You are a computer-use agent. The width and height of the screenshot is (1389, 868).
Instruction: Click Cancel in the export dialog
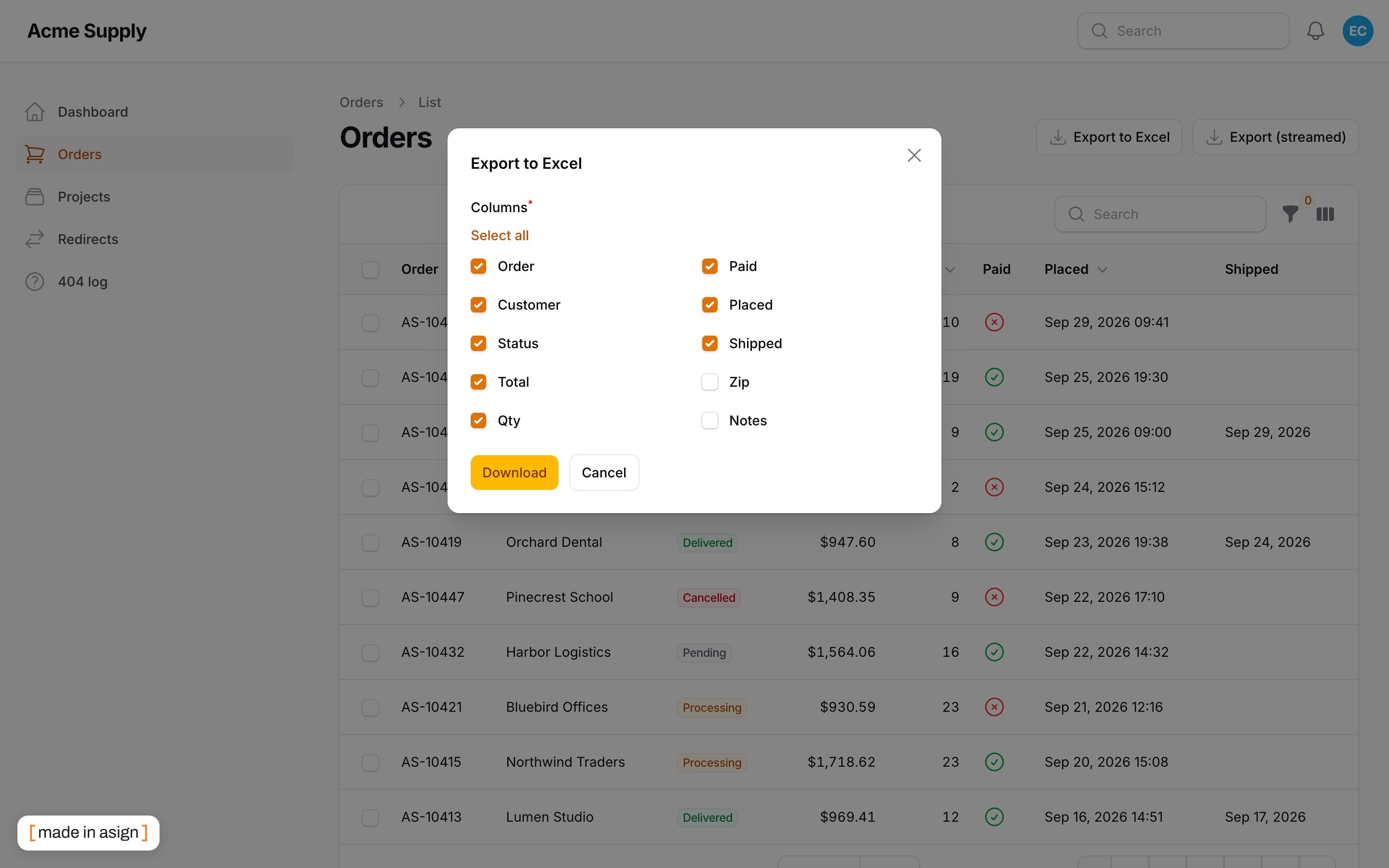pos(604,473)
